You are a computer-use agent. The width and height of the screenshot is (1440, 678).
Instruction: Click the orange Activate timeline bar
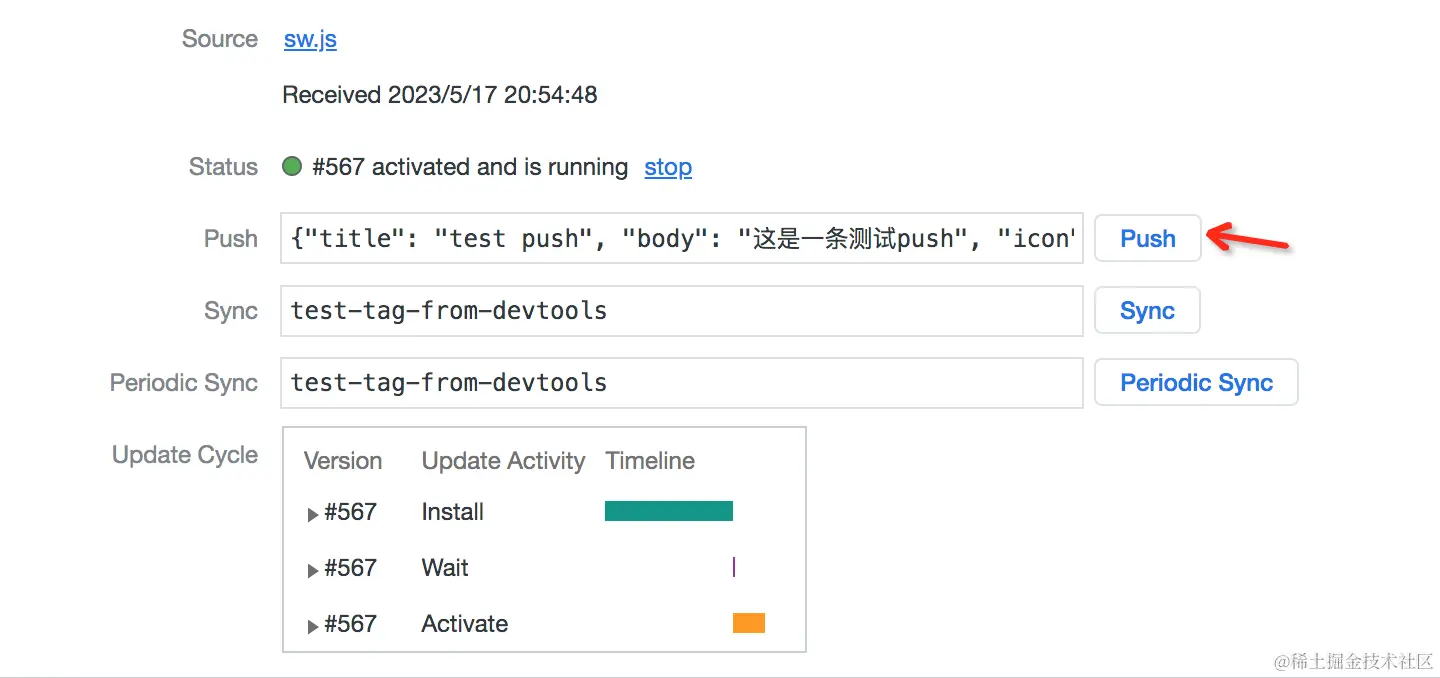tap(749, 623)
